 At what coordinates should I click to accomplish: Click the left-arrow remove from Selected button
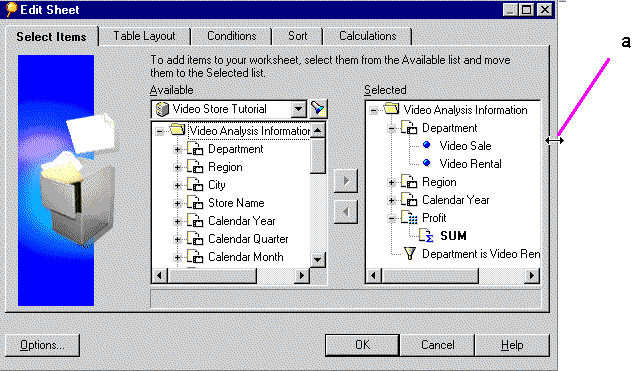tap(345, 211)
